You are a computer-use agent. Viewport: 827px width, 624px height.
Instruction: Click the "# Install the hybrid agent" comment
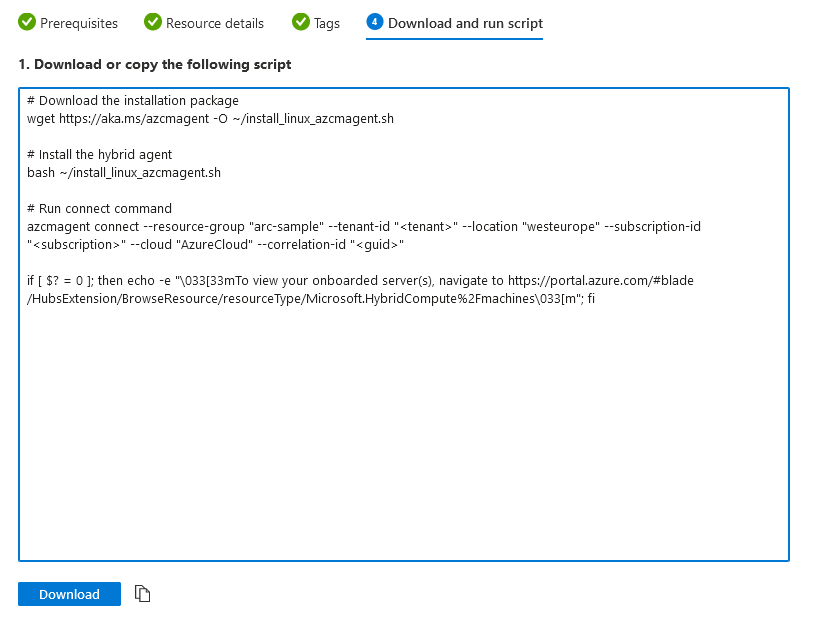(99, 155)
